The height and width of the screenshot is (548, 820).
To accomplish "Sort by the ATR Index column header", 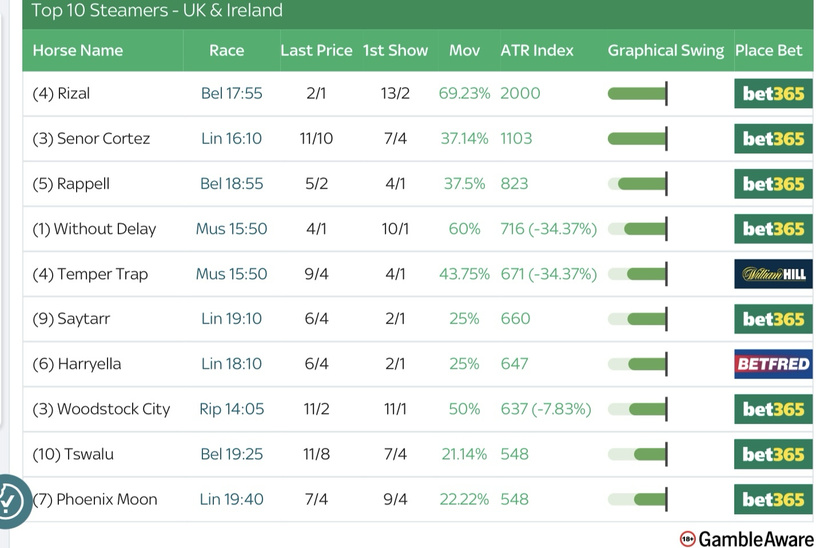I will pos(537,50).
